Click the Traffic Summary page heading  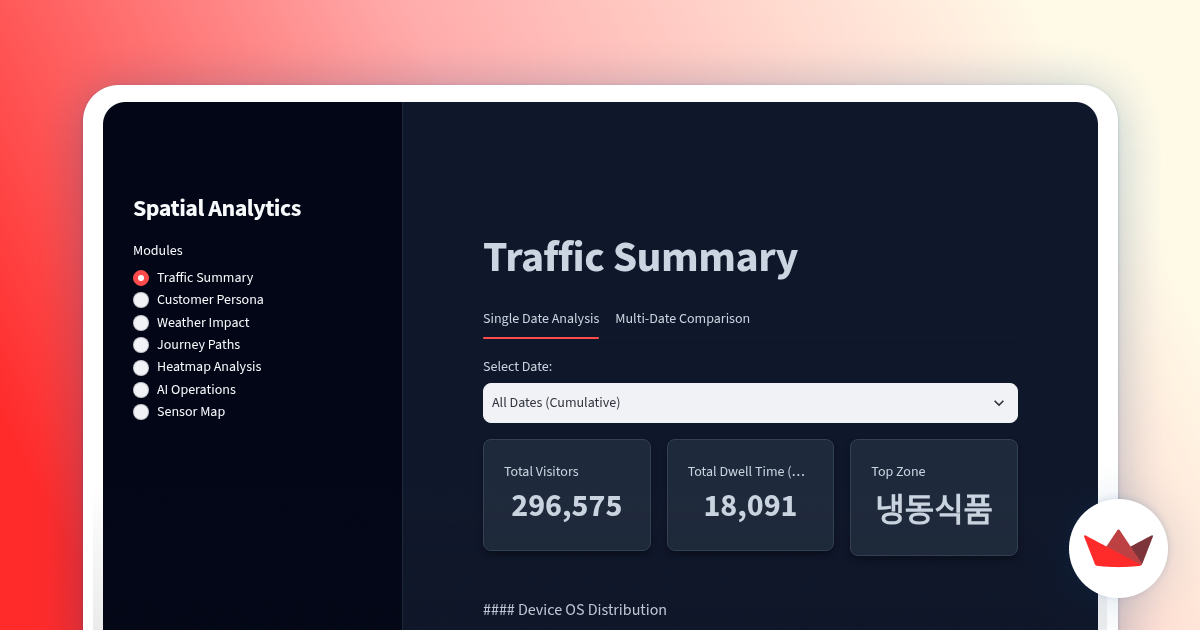641,257
